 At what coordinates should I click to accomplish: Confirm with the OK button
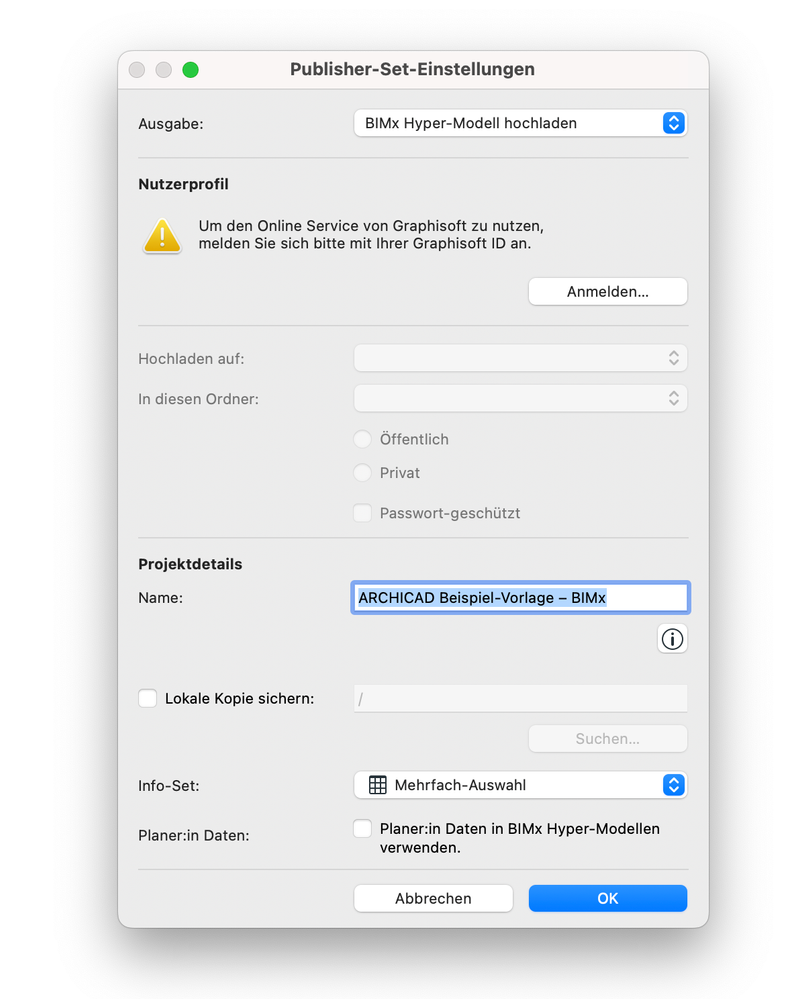coord(608,898)
